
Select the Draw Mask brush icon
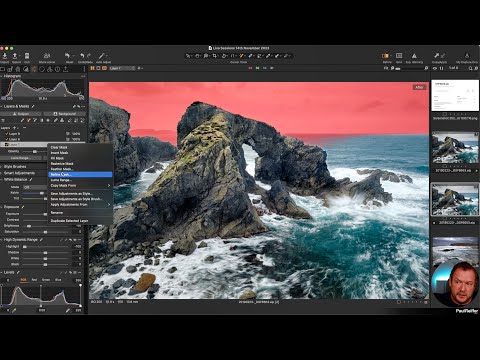pyautogui.click(x=22, y=120)
